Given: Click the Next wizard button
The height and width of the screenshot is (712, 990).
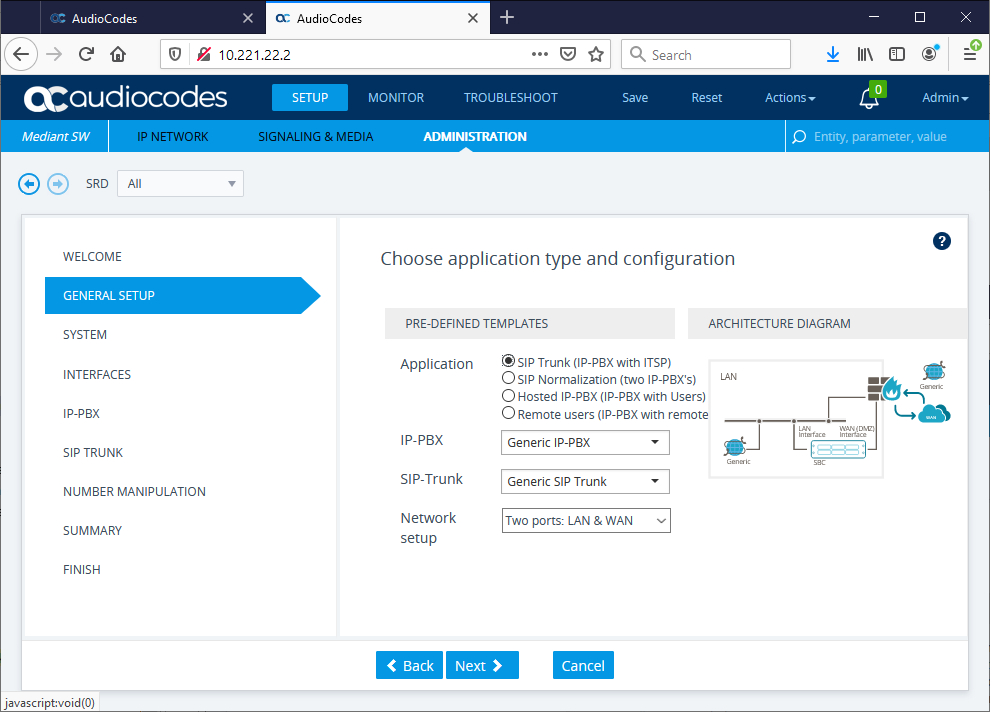Looking at the screenshot, I should pyautogui.click(x=482, y=665).
